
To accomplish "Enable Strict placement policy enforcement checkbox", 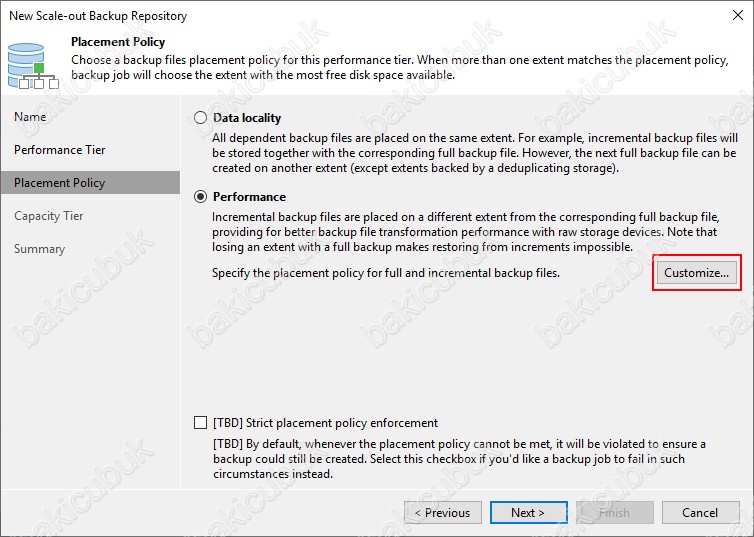I will [x=201, y=423].
